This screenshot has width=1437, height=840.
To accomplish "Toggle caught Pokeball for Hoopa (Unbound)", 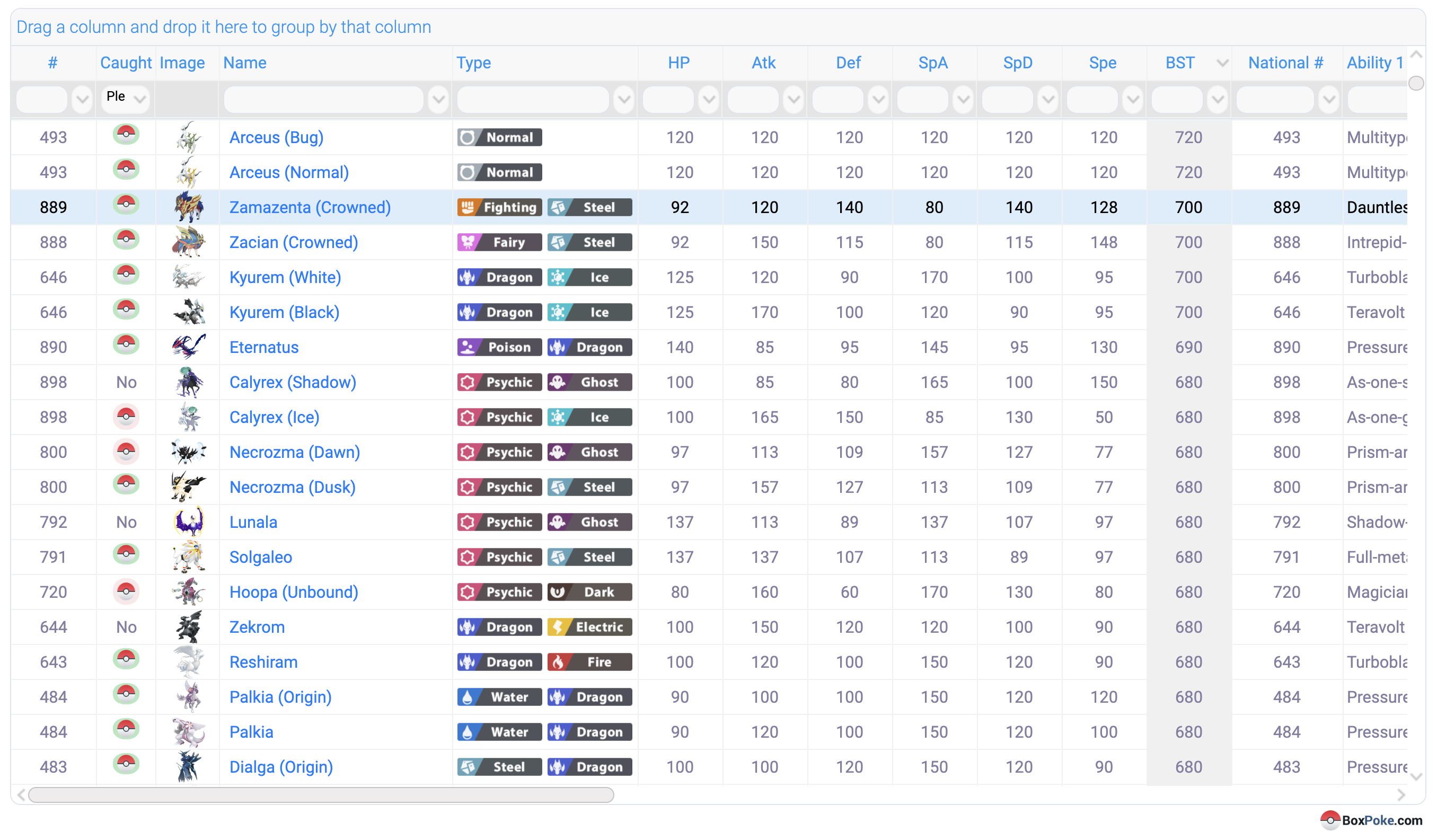I will pos(126,591).
